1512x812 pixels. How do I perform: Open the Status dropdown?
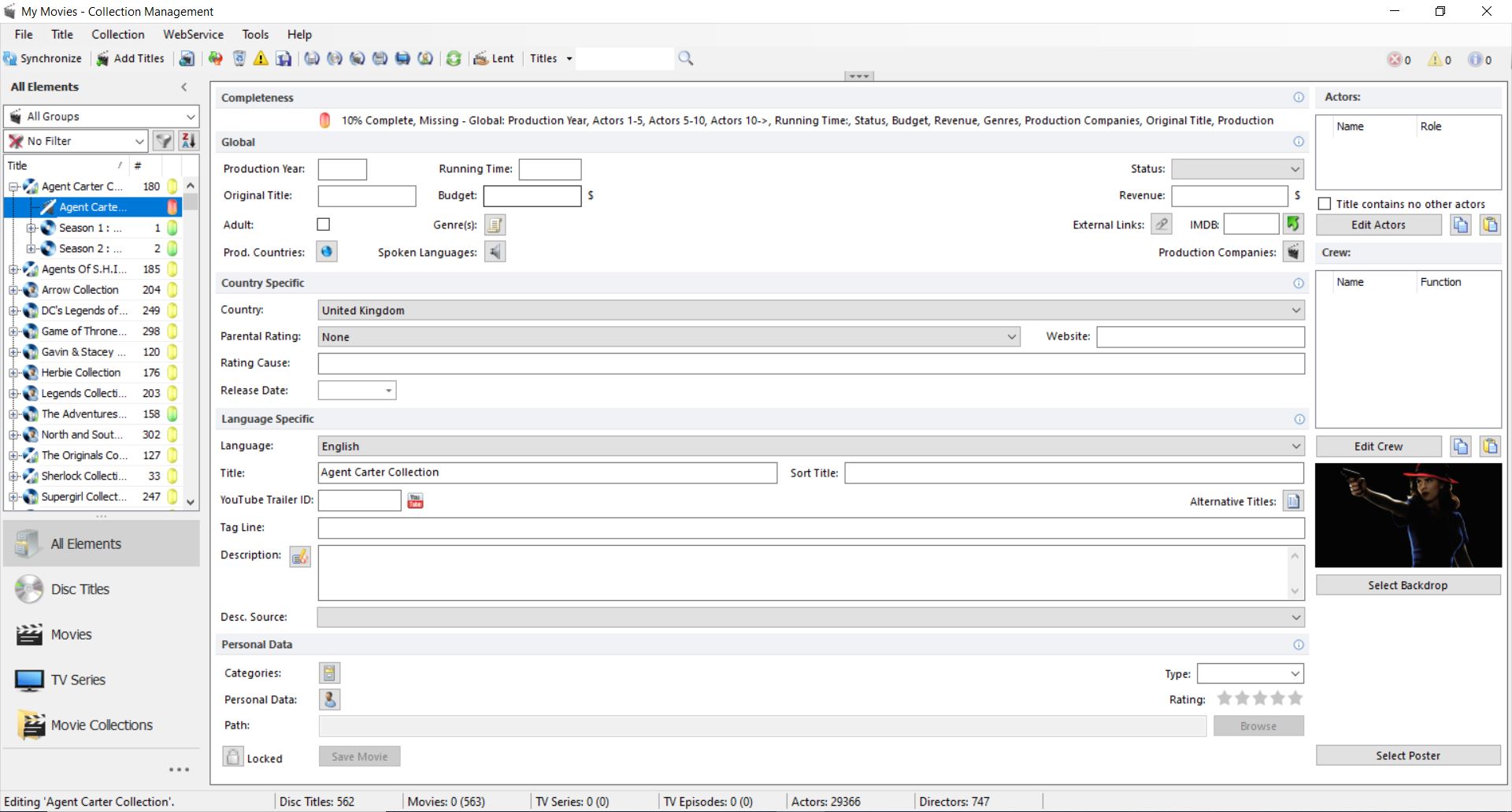(1237, 169)
